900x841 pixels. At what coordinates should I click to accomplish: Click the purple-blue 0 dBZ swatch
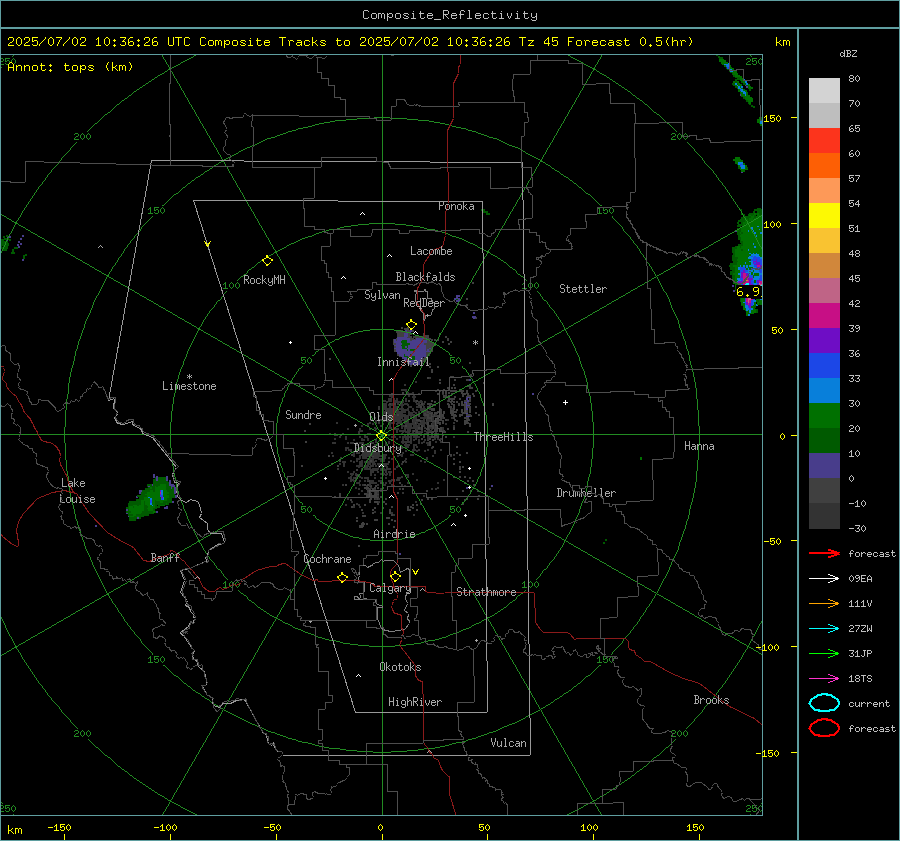pyautogui.click(x=824, y=465)
